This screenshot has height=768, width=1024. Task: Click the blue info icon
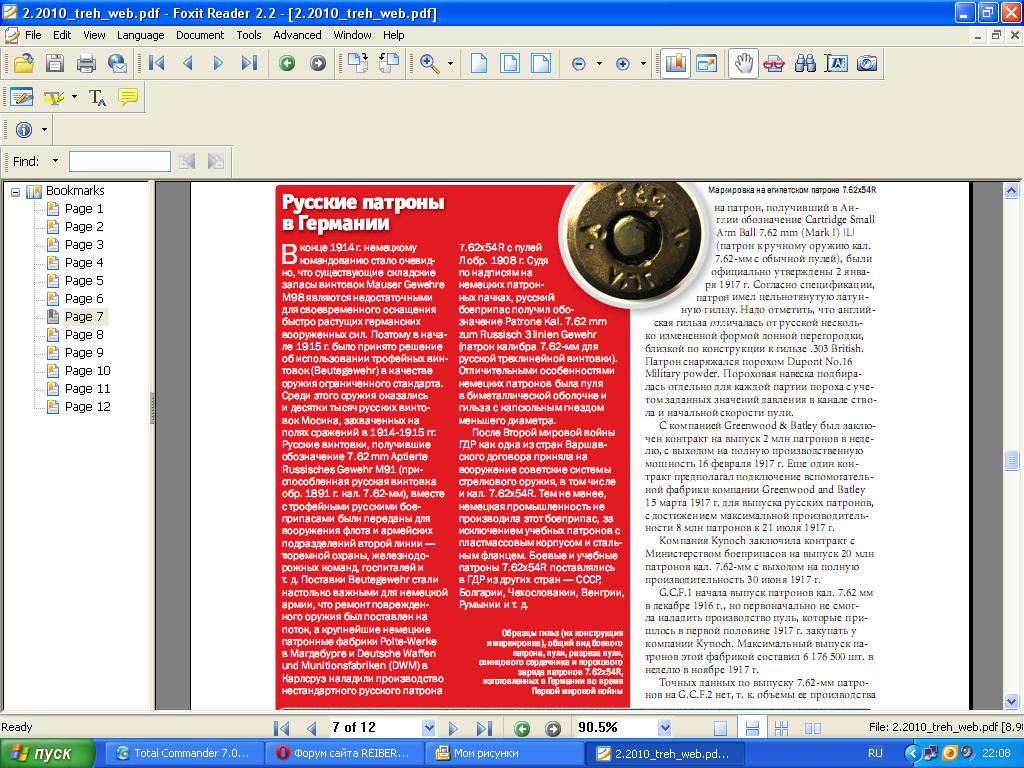24,130
